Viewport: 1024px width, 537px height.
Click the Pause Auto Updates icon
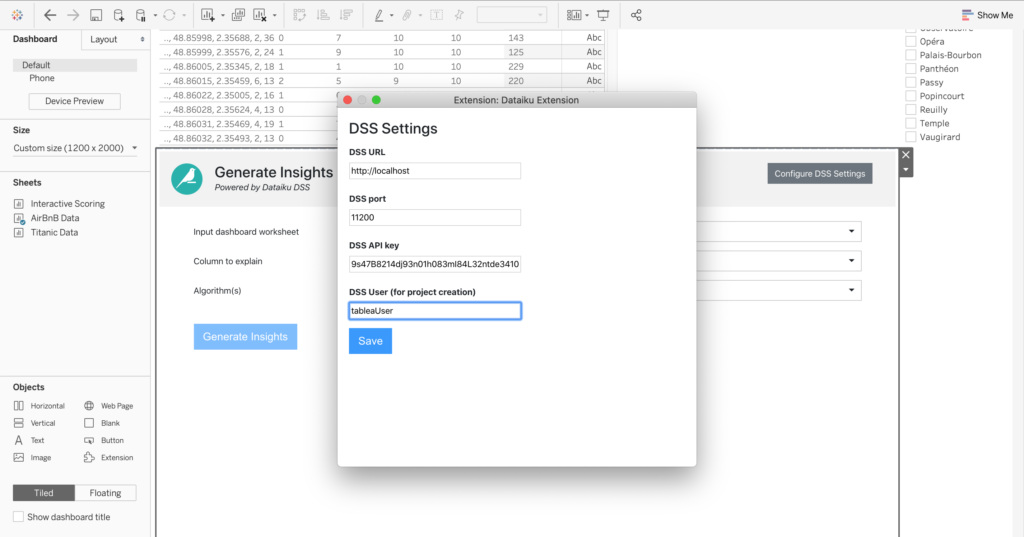coord(140,15)
